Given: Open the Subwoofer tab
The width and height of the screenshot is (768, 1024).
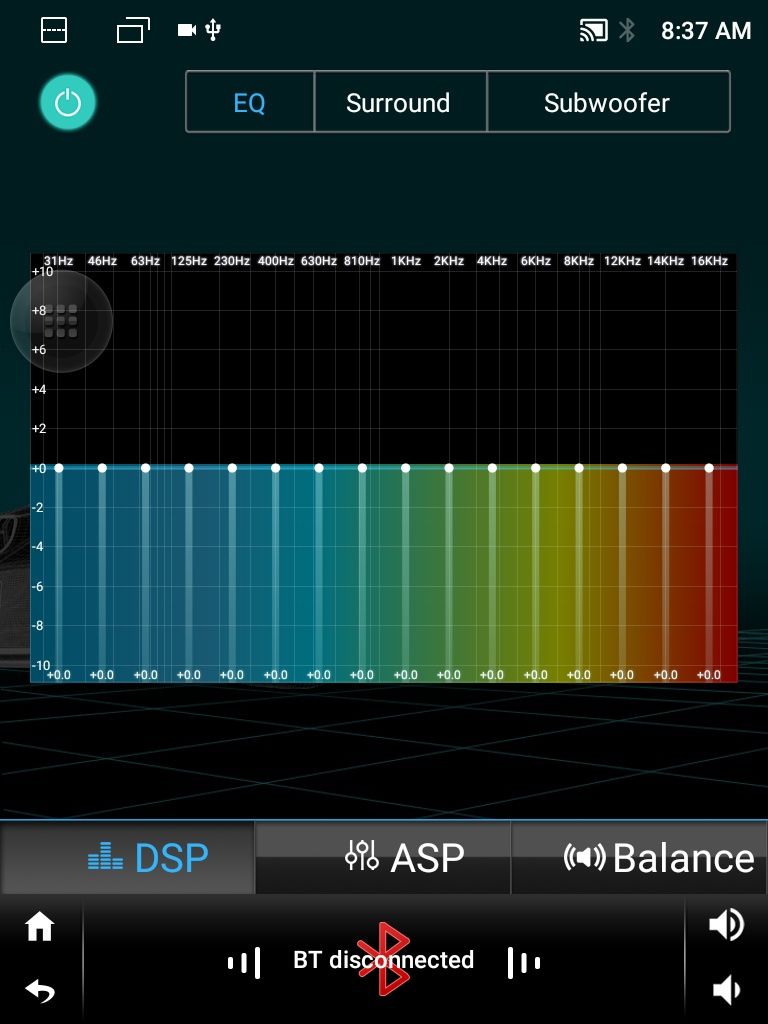Looking at the screenshot, I should click(x=607, y=102).
